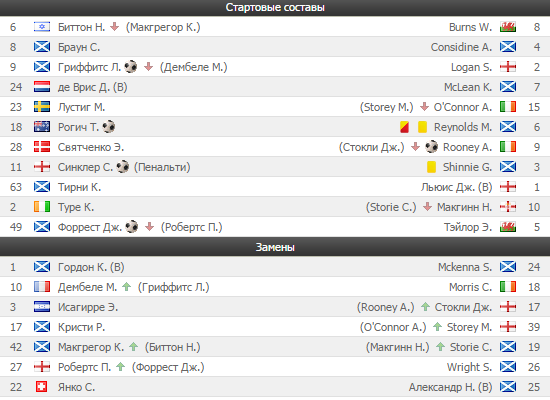The width and height of the screenshot is (550, 400).
Task: Click the red substitution arrow next to Форрест Дж.
Action: coord(150,227)
